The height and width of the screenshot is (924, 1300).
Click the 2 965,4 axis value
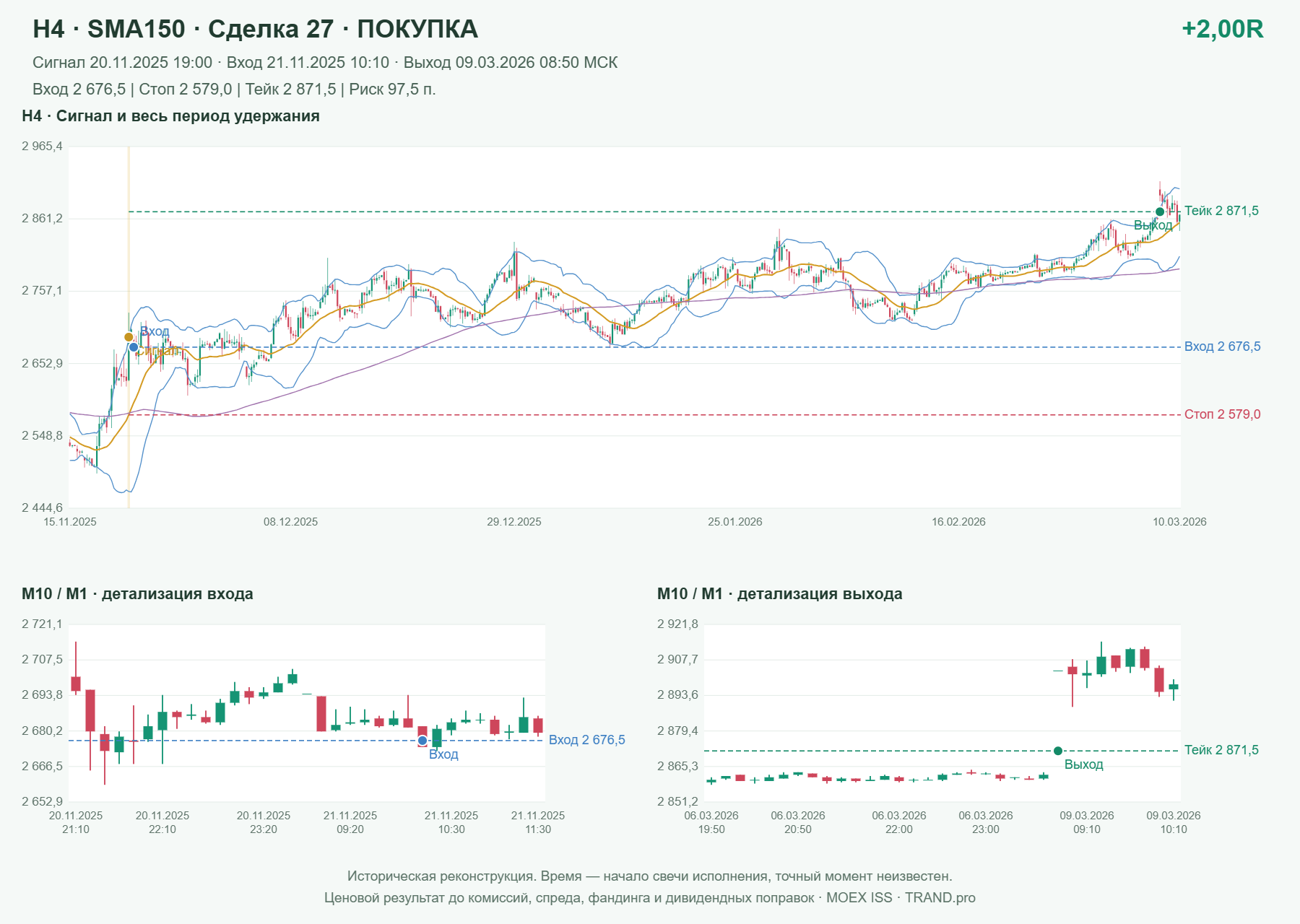pos(43,147)
